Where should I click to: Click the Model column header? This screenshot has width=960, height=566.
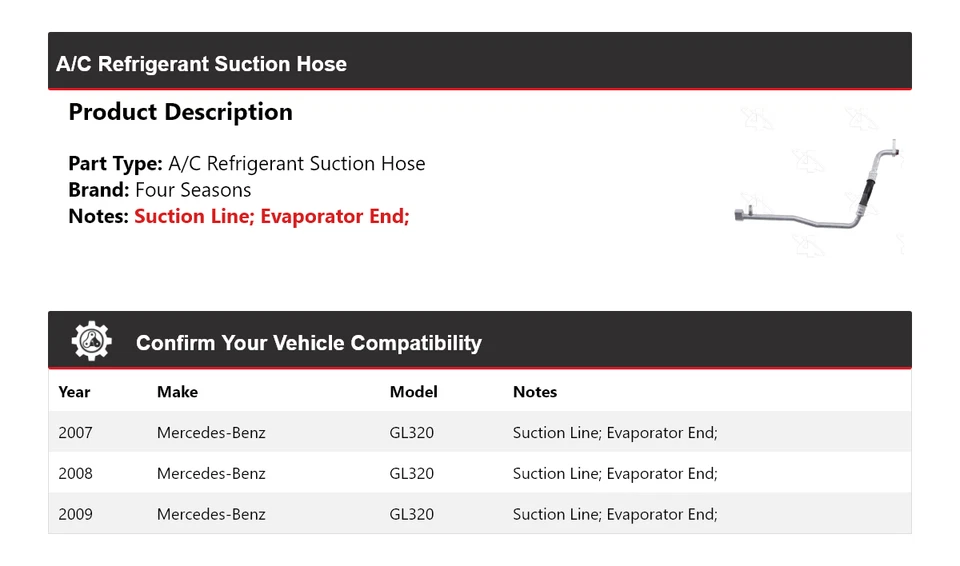tap(413, 392)
